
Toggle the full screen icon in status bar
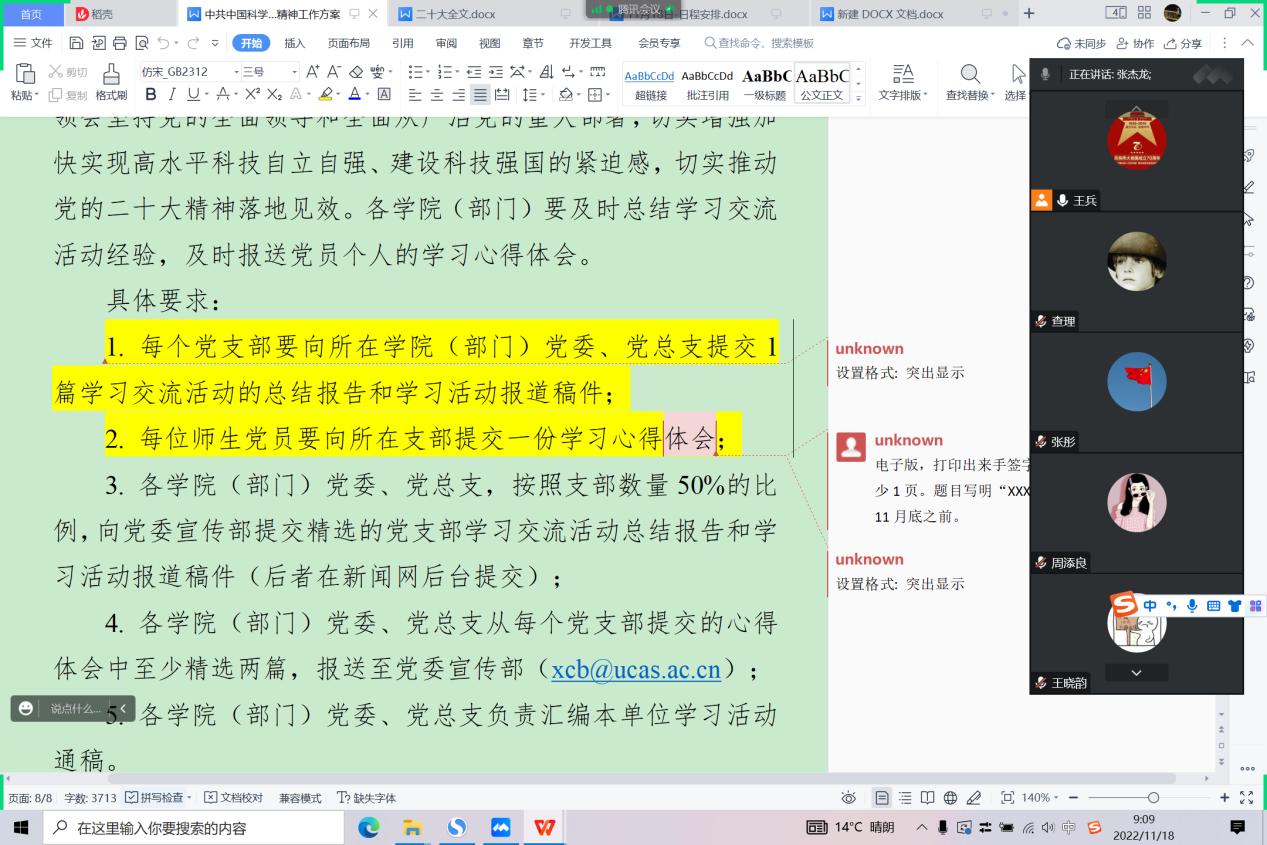click(x=1246, y=798)
